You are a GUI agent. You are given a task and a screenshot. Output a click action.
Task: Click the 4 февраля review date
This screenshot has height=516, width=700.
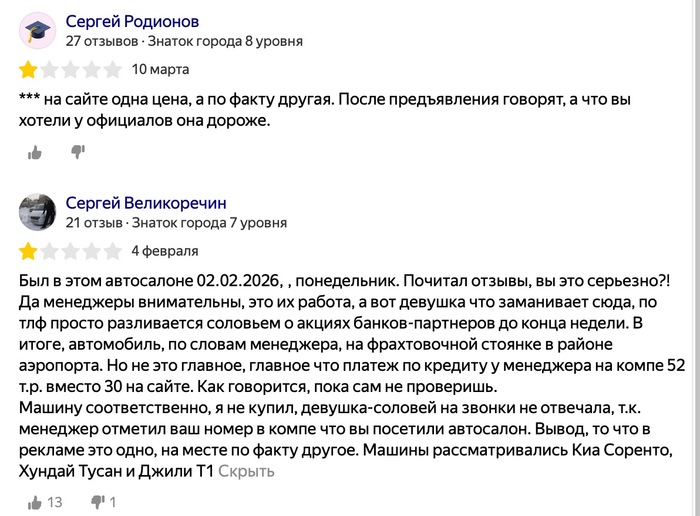[165, 251]
